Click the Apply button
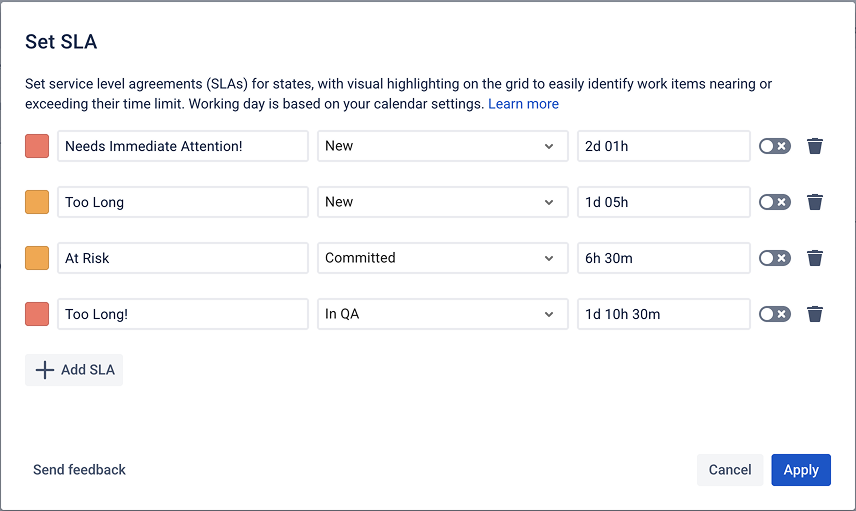 [x=800, y=470]
